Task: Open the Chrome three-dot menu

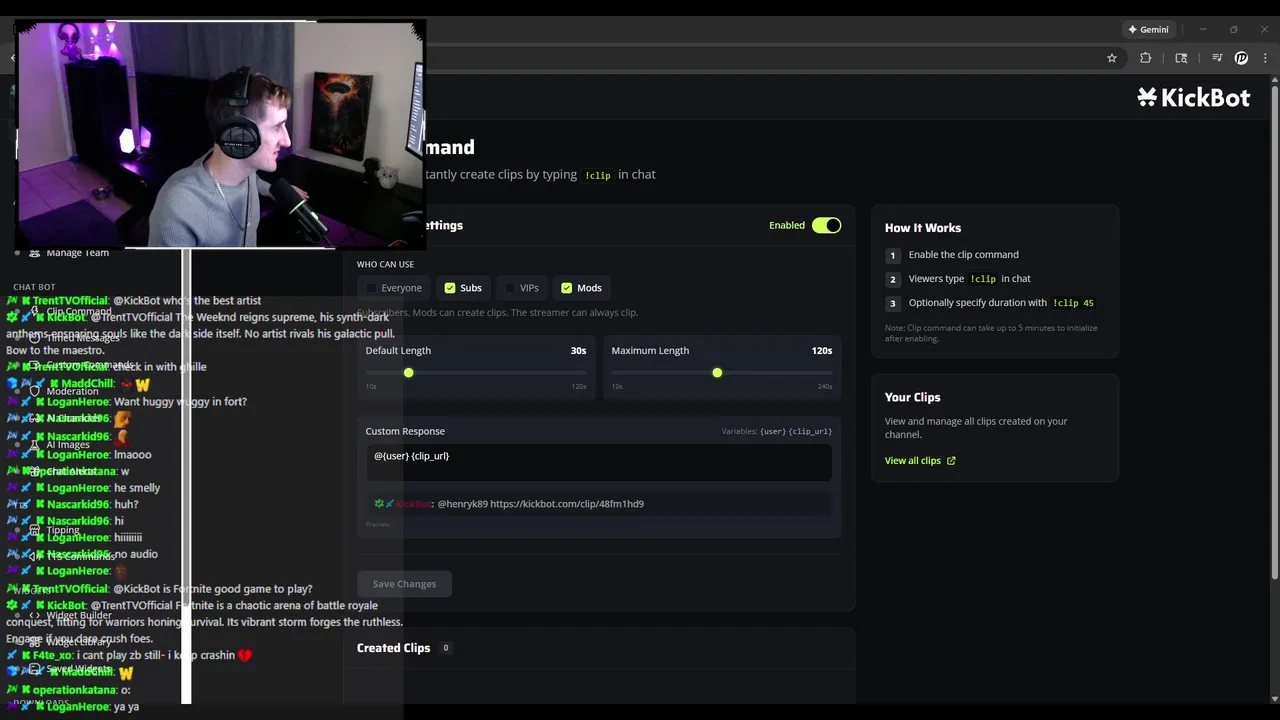Action: pos(1264,58)
